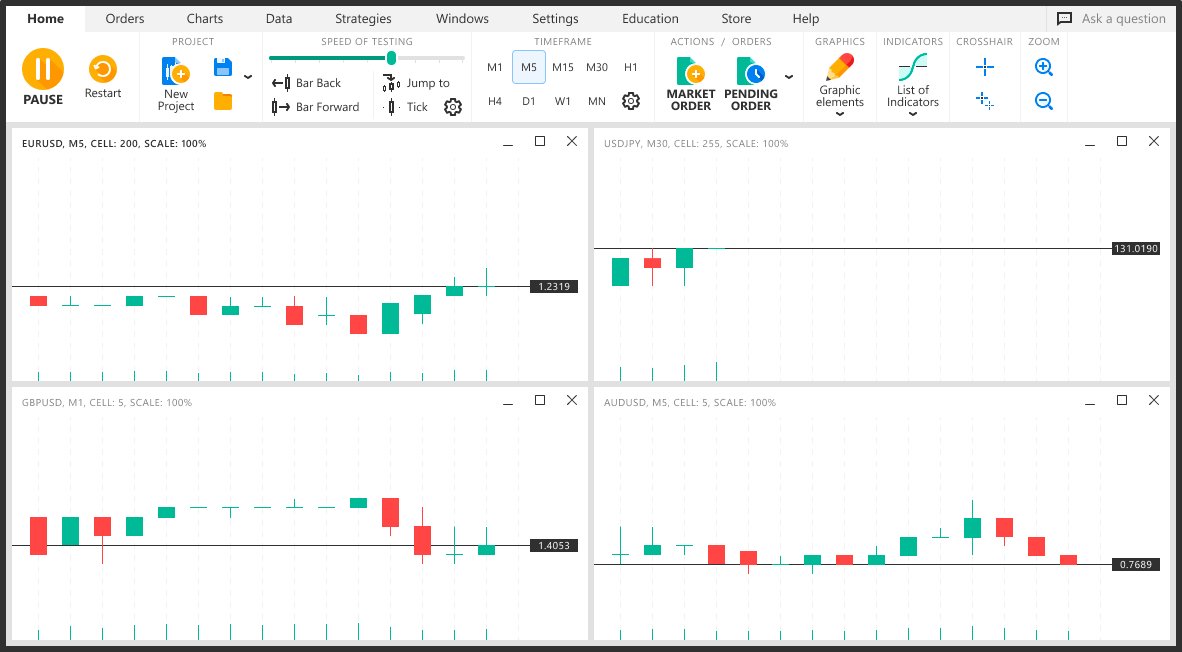The height and width of the screenshot is (652, 1182).
Task: Switch to the D1 timeframe
Action: pyautogui.click(x=528, y=100)
